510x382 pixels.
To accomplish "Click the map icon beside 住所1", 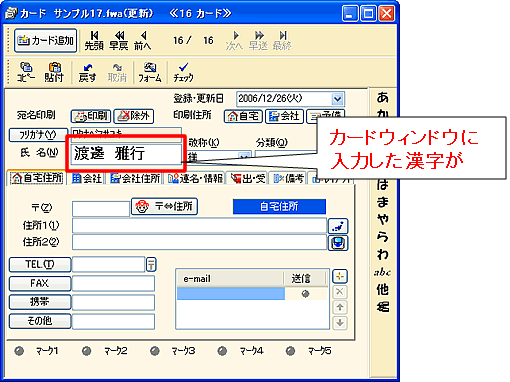I will [x=338, y=226].
